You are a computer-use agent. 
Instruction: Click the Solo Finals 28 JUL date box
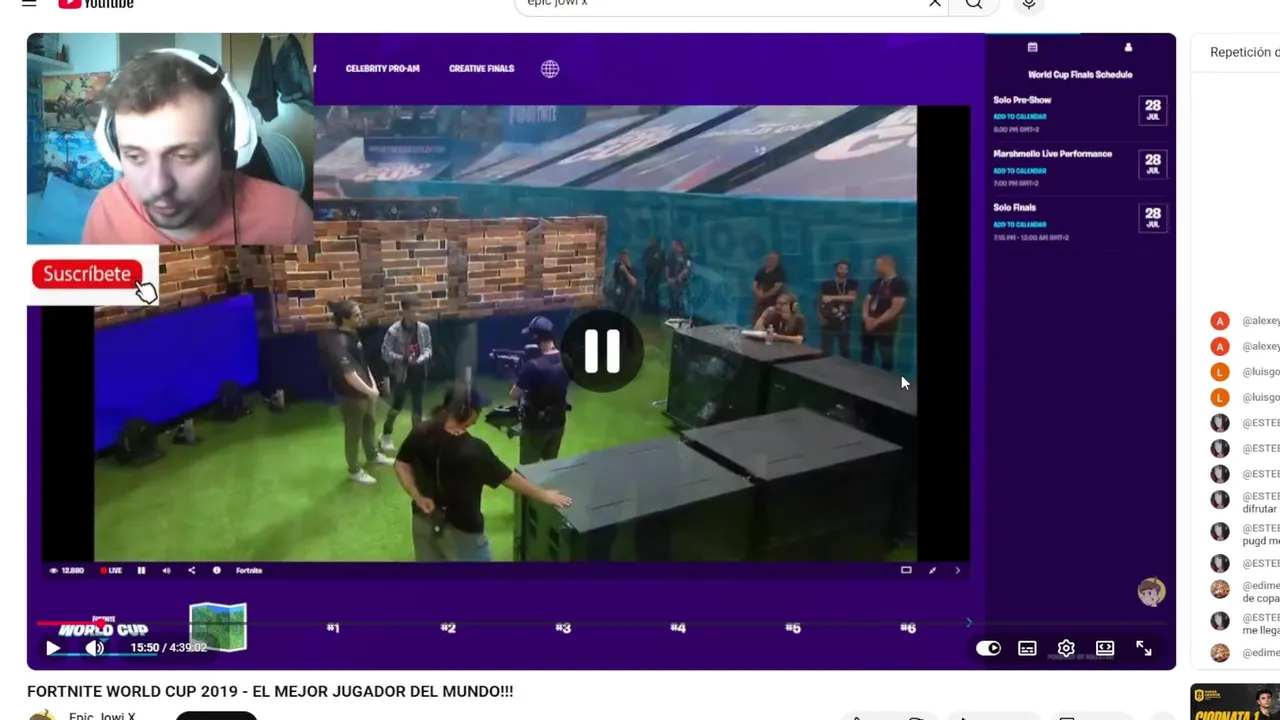point(1153,217)
